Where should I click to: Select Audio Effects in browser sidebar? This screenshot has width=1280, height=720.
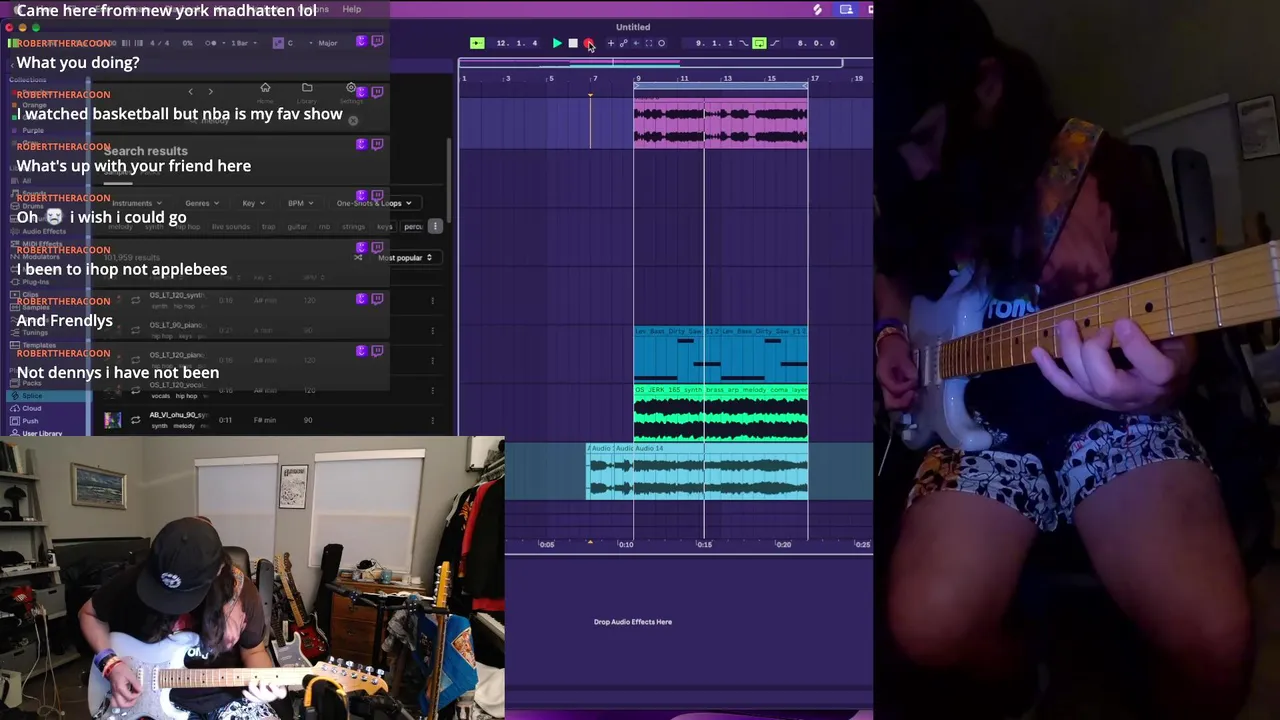pyautogui.click(x=44, y=231)
